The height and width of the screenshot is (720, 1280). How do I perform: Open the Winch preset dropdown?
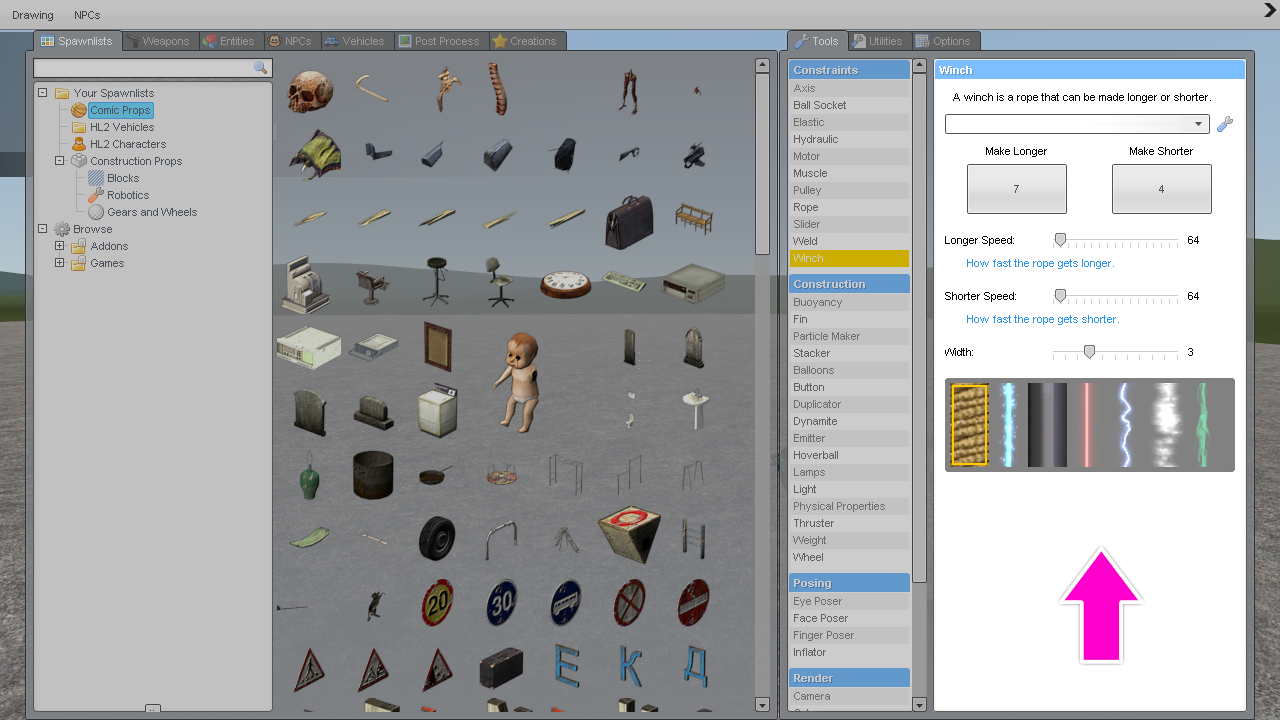(1077, 124)
